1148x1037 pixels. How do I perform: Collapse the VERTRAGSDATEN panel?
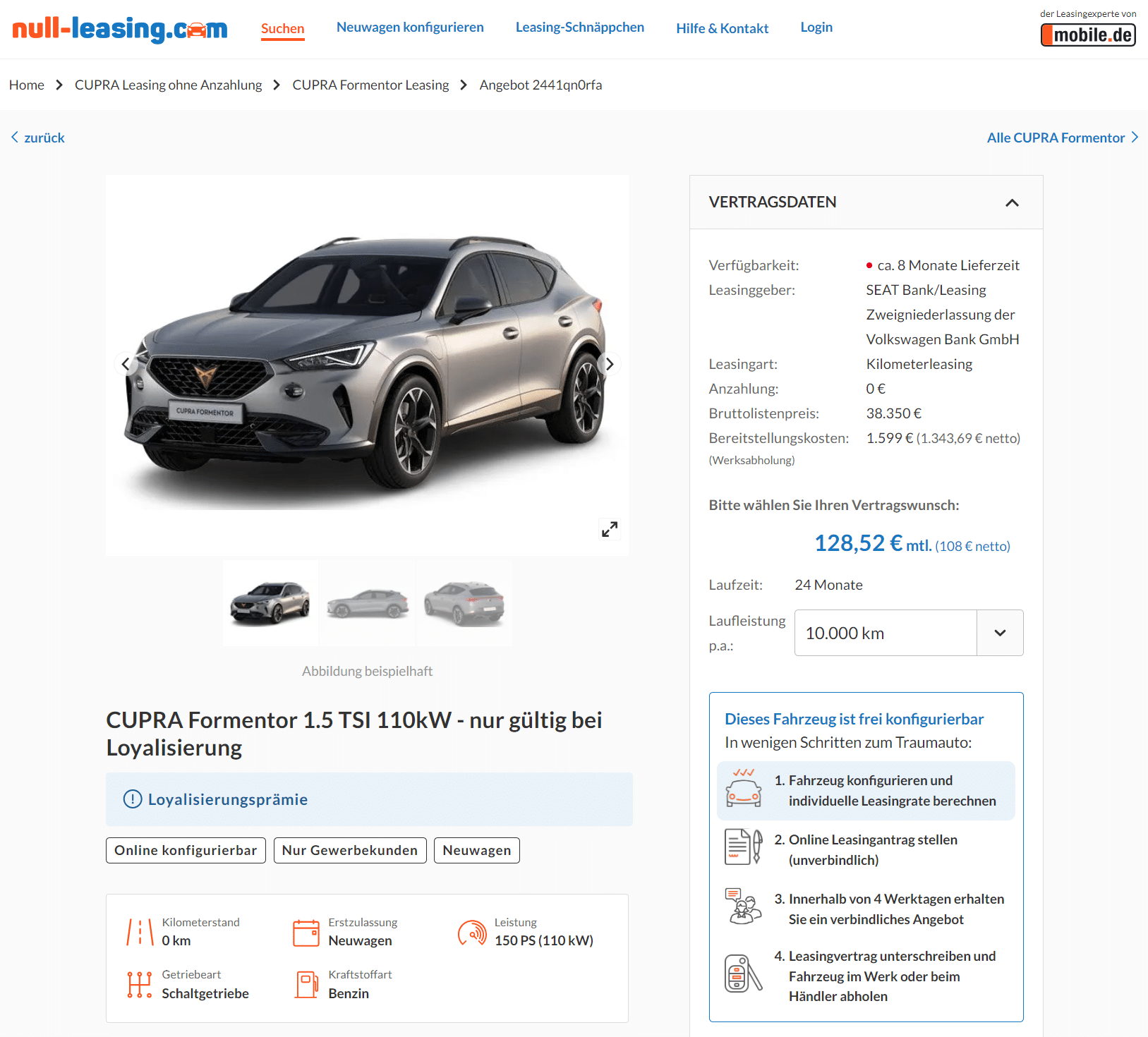point(1012,202)
